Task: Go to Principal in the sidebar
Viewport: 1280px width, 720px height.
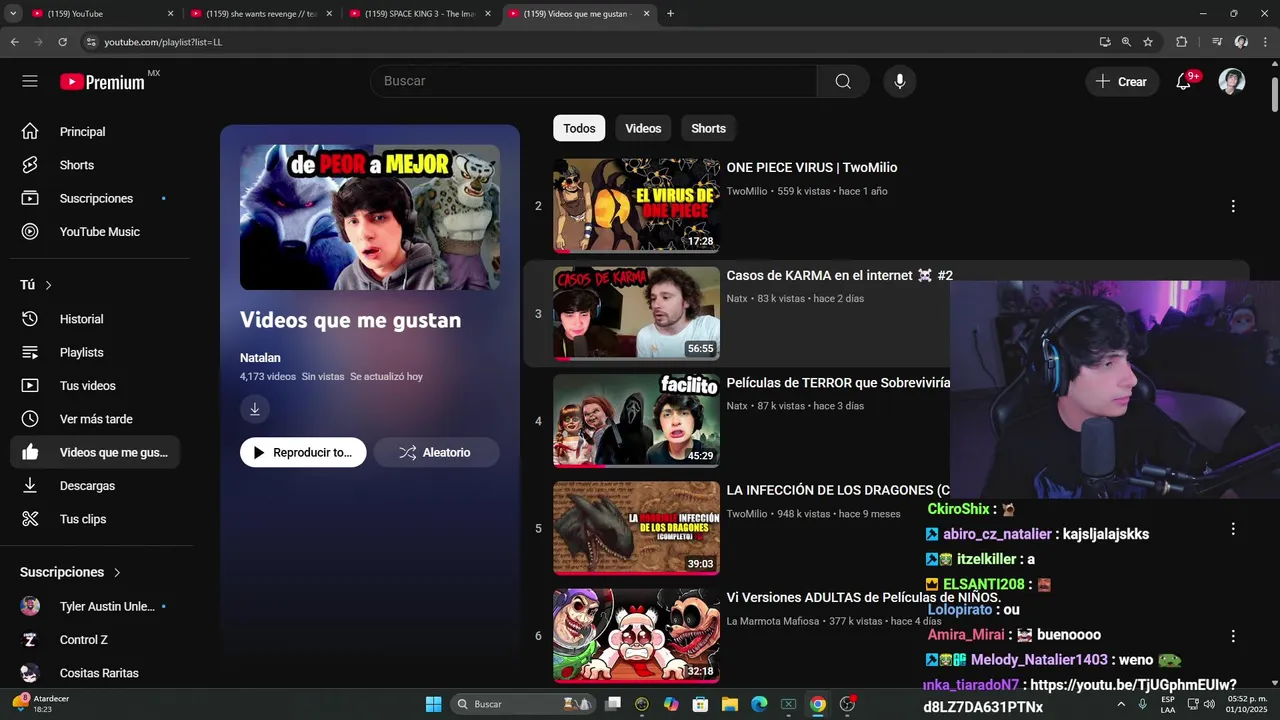Action: pos(95,132)
